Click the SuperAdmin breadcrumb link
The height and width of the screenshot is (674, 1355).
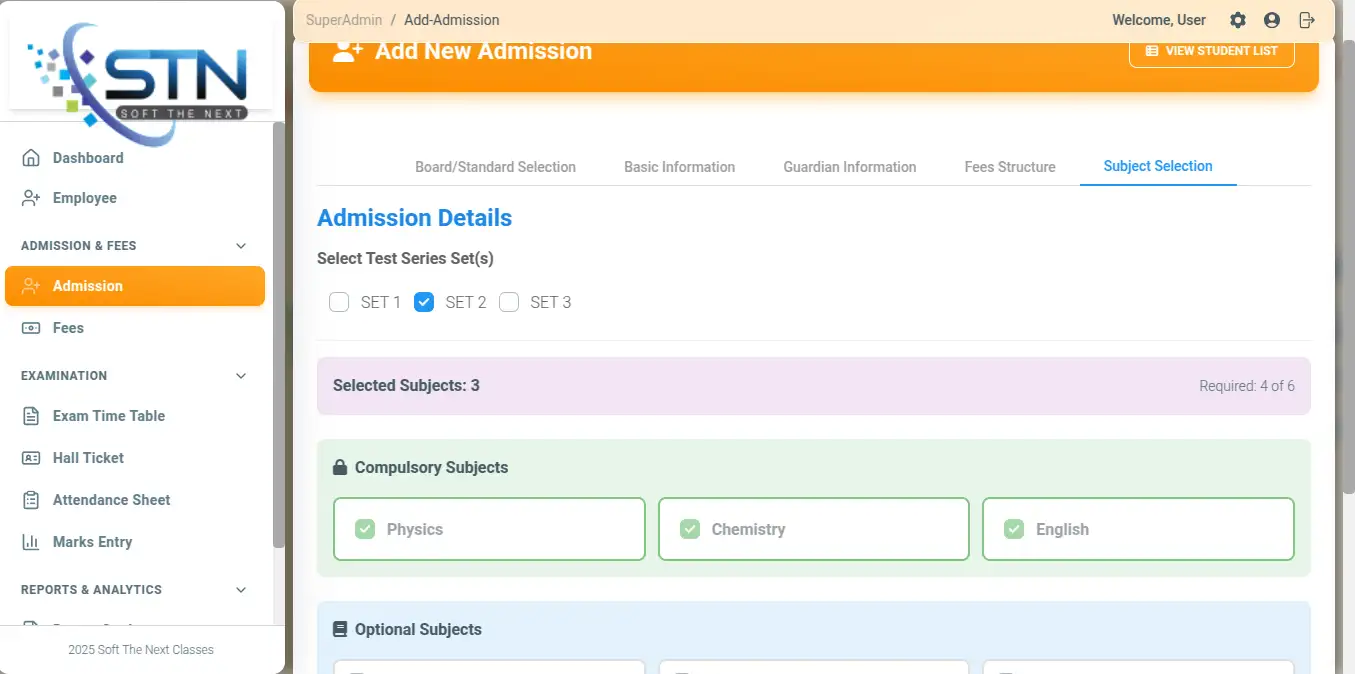pos(344,20)
